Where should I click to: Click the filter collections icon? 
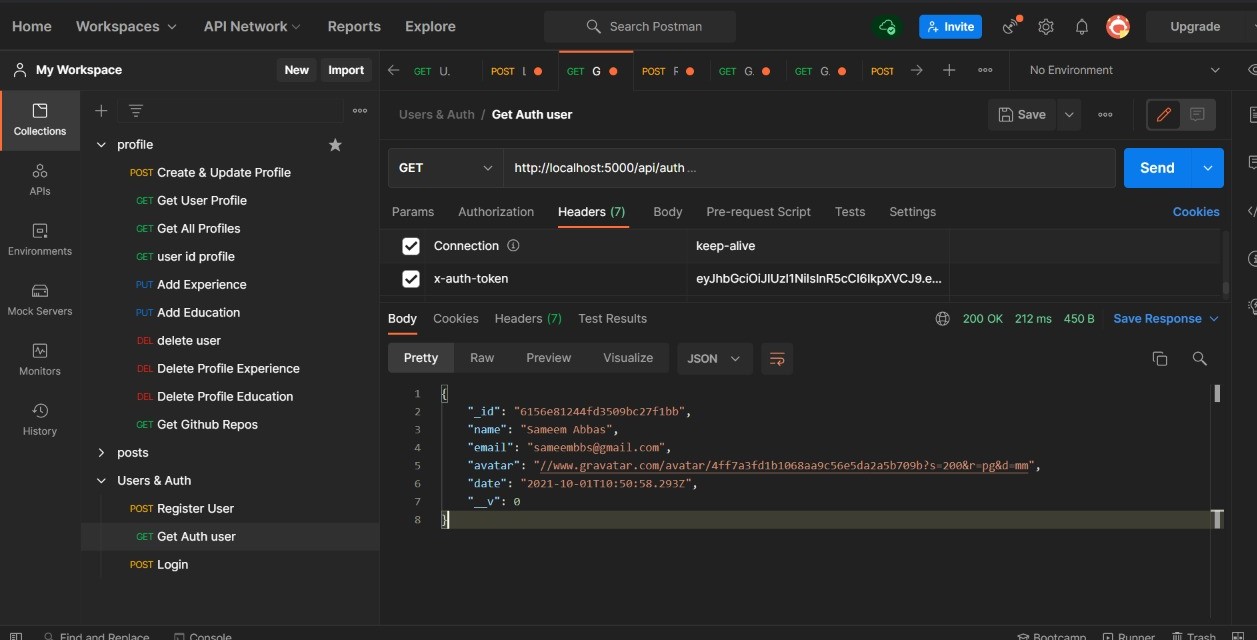pos(136,111)
